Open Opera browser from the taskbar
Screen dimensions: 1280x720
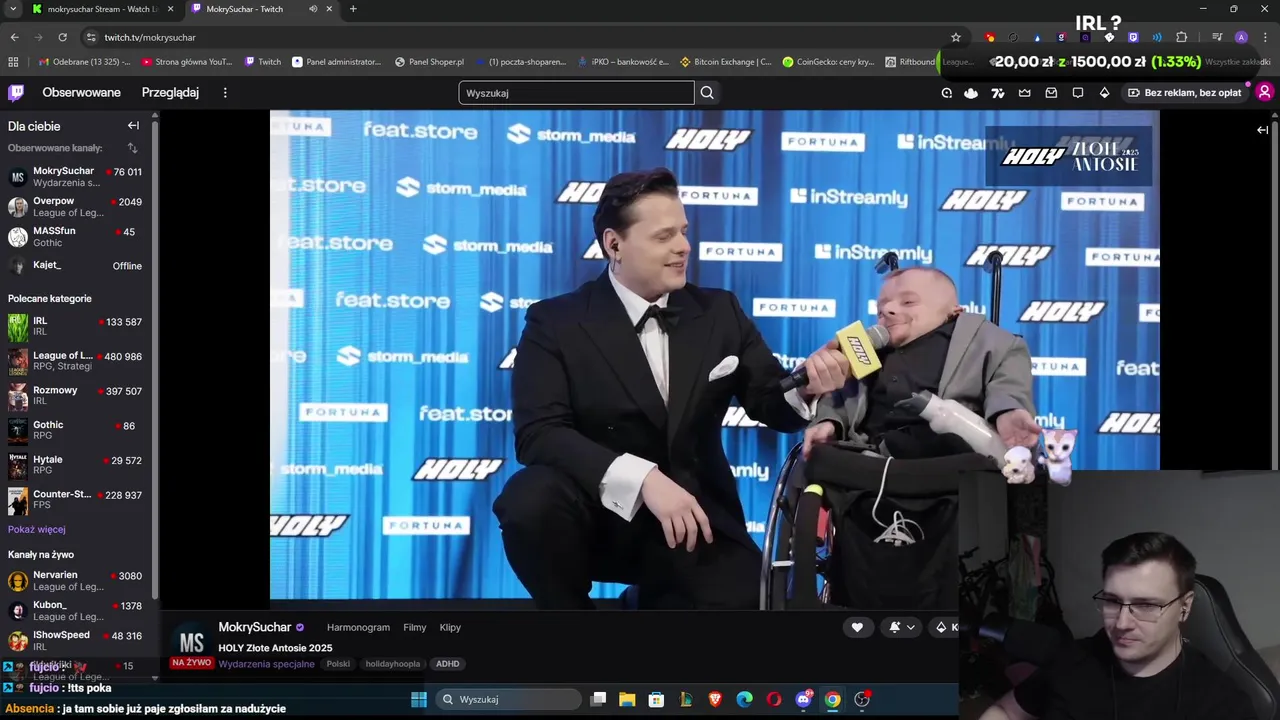774,699
